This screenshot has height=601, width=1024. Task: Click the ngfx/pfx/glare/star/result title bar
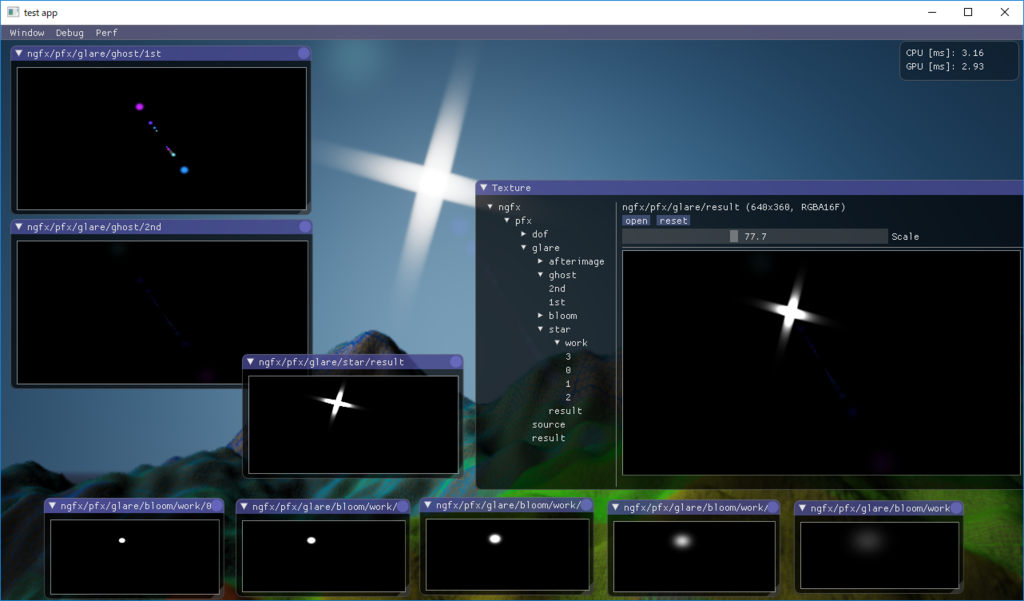[x=353, y=362]
